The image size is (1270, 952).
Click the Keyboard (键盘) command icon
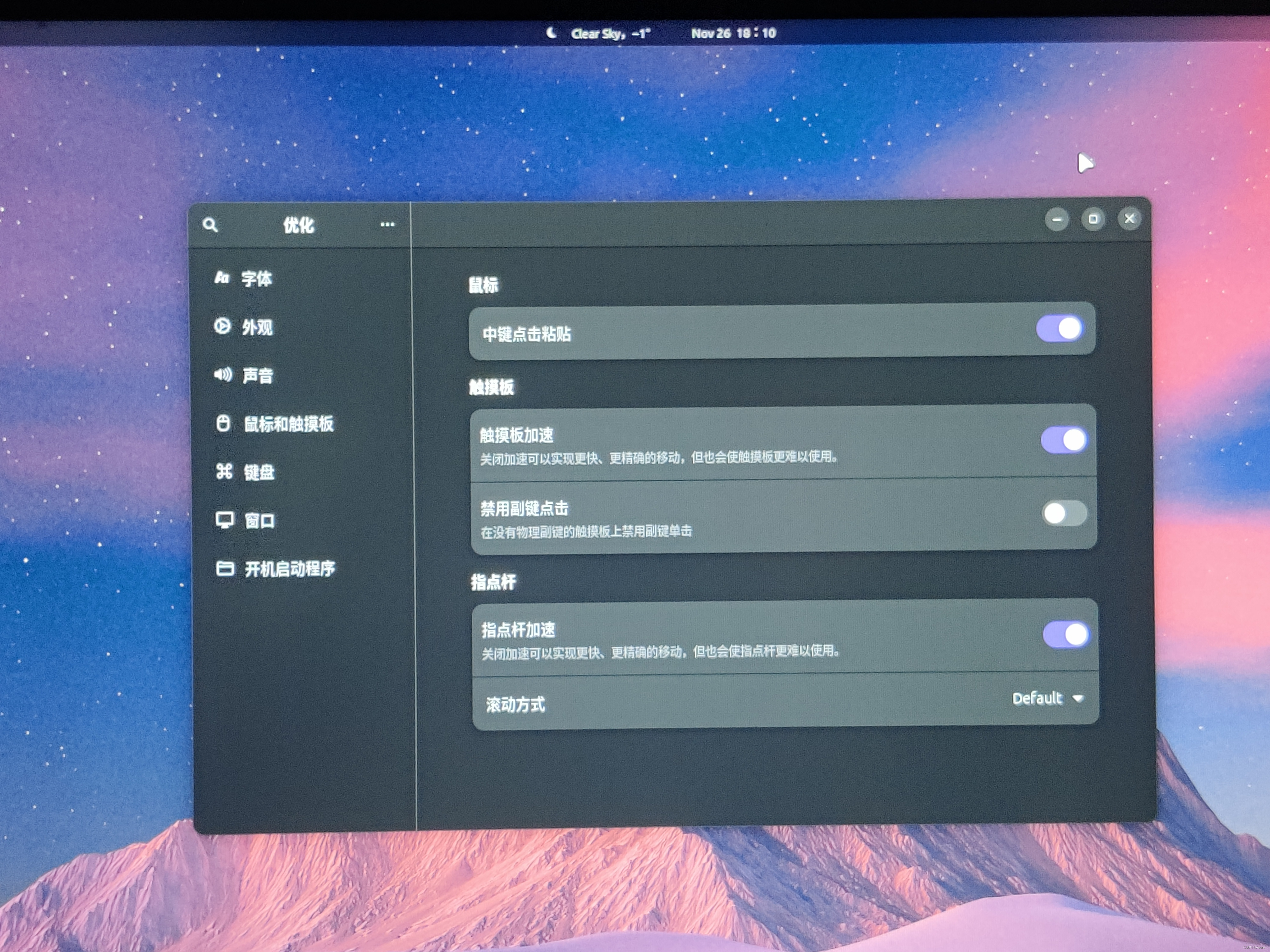pos(224,472)
